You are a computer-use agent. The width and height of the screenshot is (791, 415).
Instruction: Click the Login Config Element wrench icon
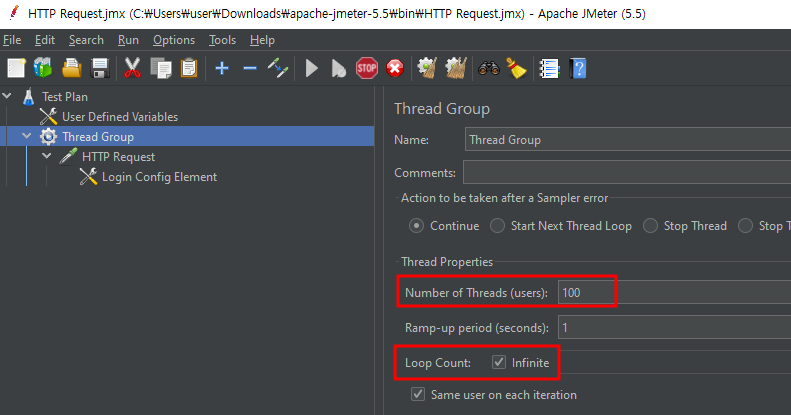[88, 176]
